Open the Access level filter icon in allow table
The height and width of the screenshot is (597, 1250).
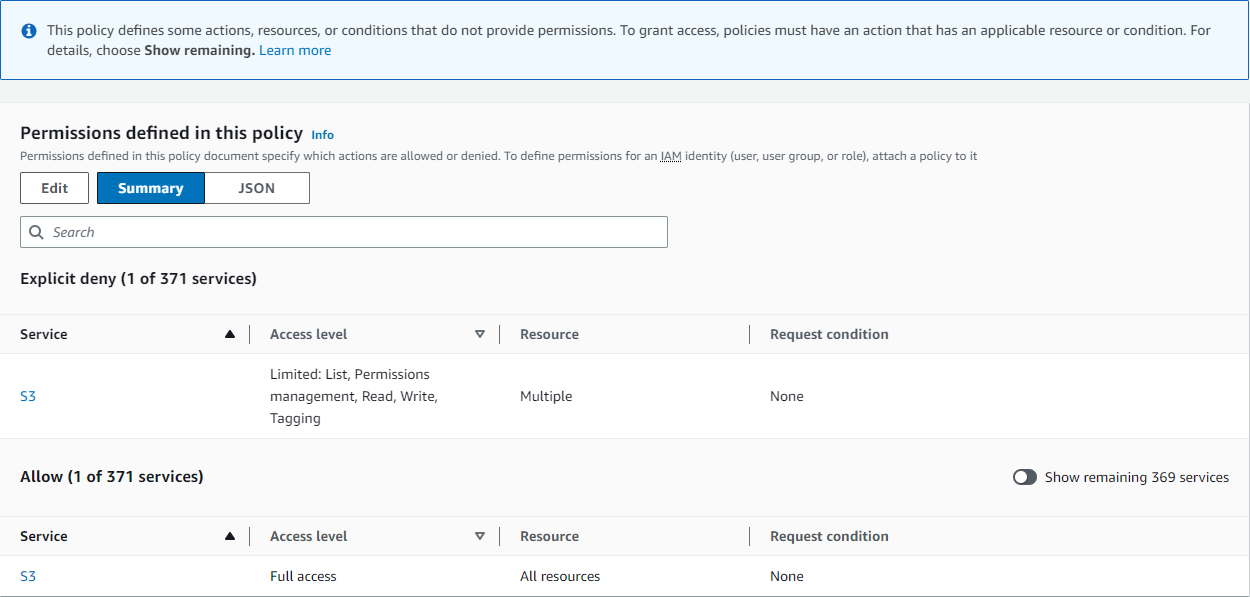tap(480, 536)
